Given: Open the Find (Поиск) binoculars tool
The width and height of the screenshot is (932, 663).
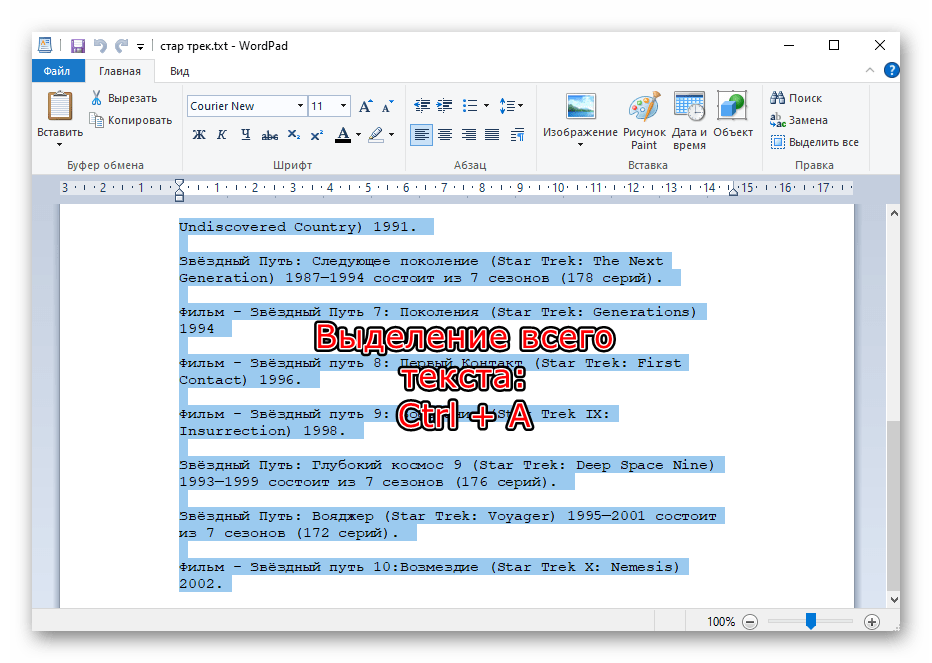Looking at the screenshot, I should (x=778, y=98).
